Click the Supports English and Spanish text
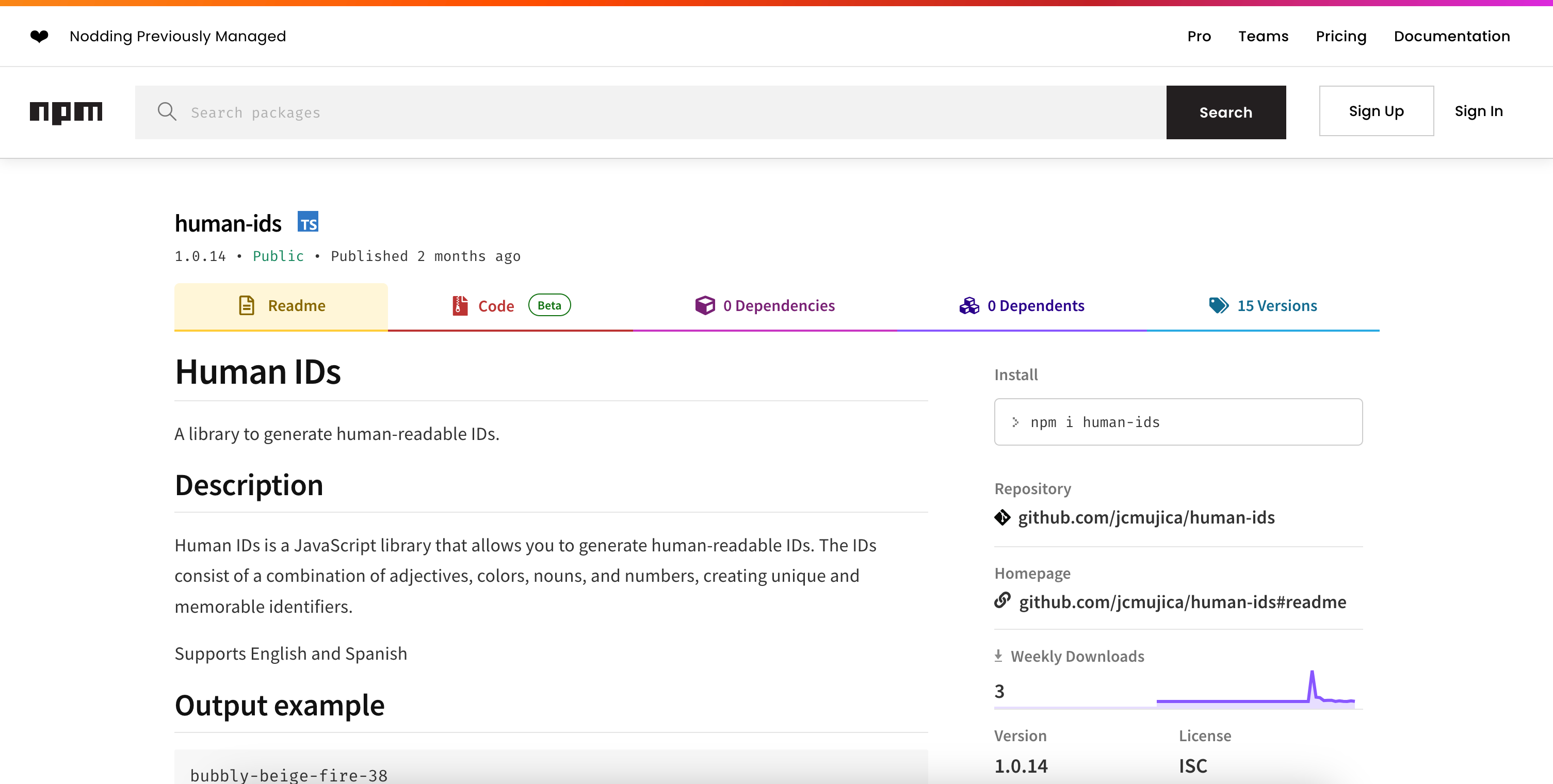 290,654
